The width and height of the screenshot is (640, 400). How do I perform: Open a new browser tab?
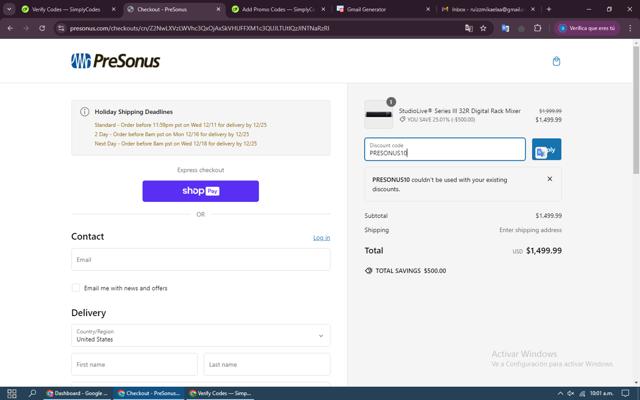(548, 9)
